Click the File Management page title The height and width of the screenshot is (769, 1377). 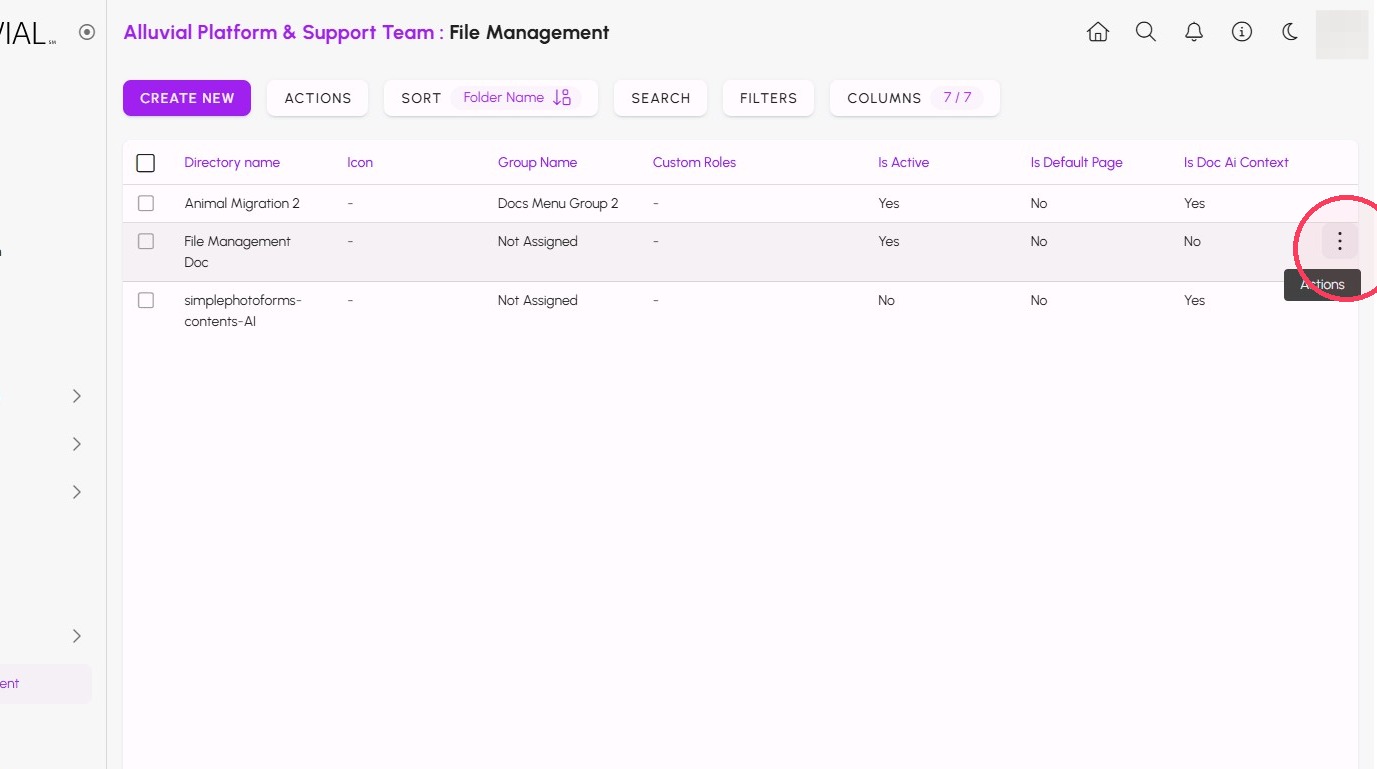529,32
